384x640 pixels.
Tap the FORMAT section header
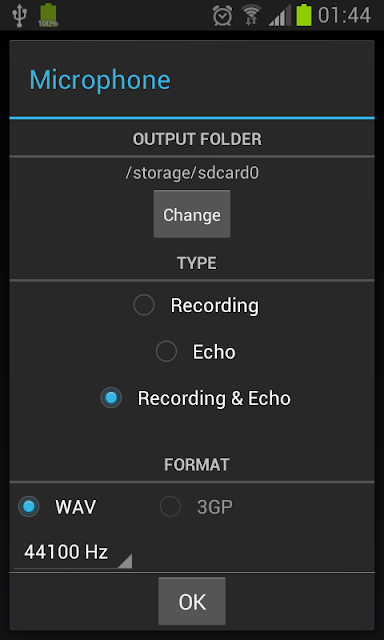pos(197,464)
